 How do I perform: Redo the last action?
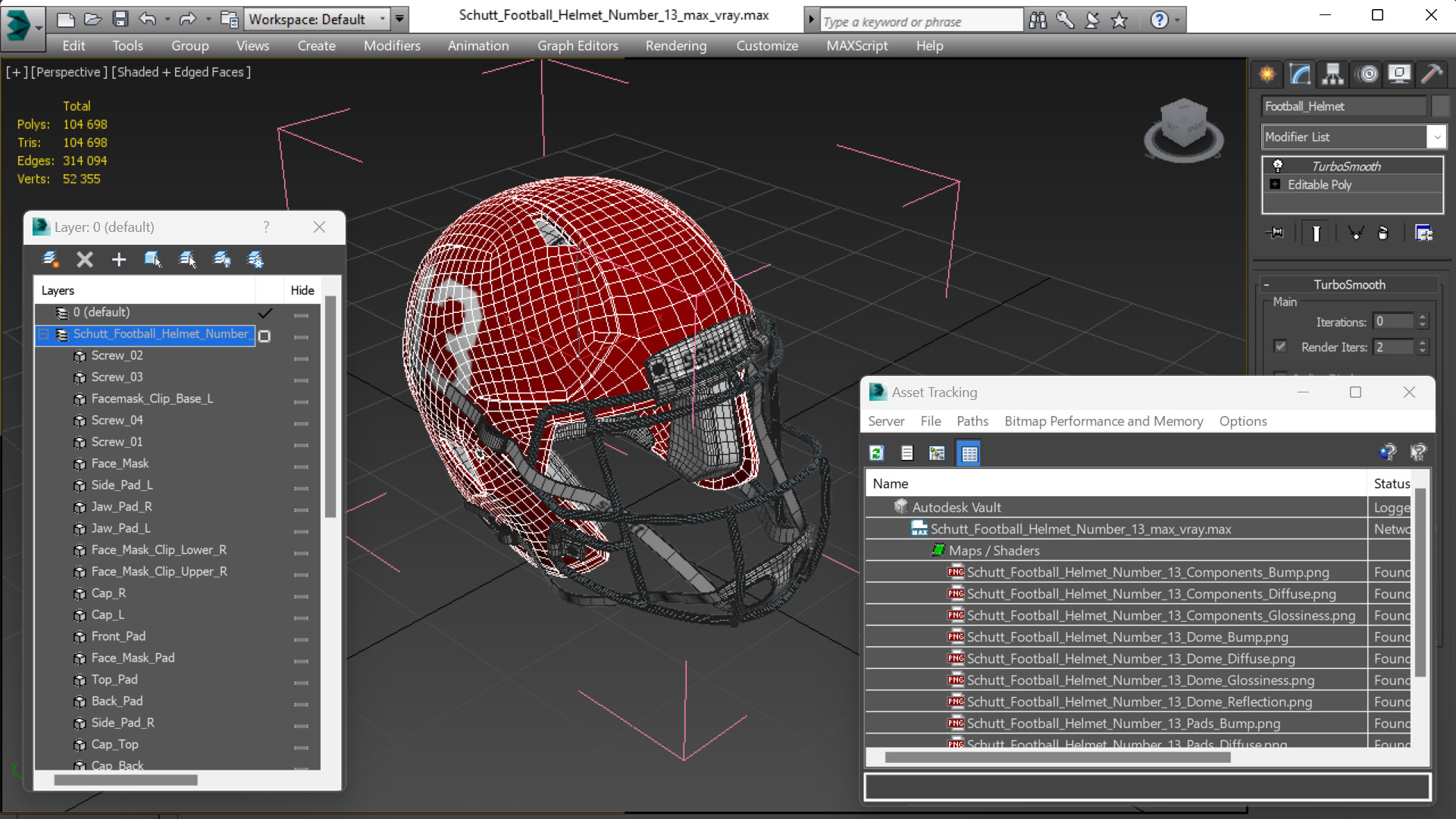187,19
